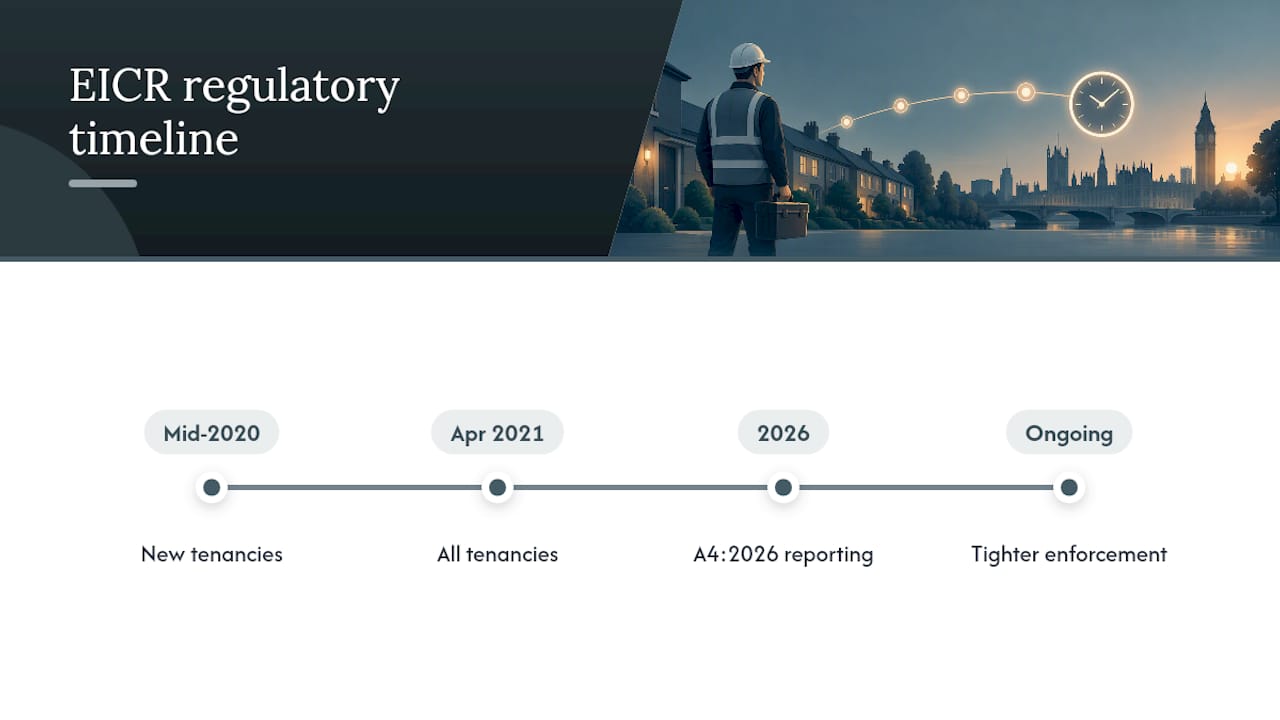Click the 2026 milestone dot
The width and height of the screenshot is (1280, 720).
783,488
